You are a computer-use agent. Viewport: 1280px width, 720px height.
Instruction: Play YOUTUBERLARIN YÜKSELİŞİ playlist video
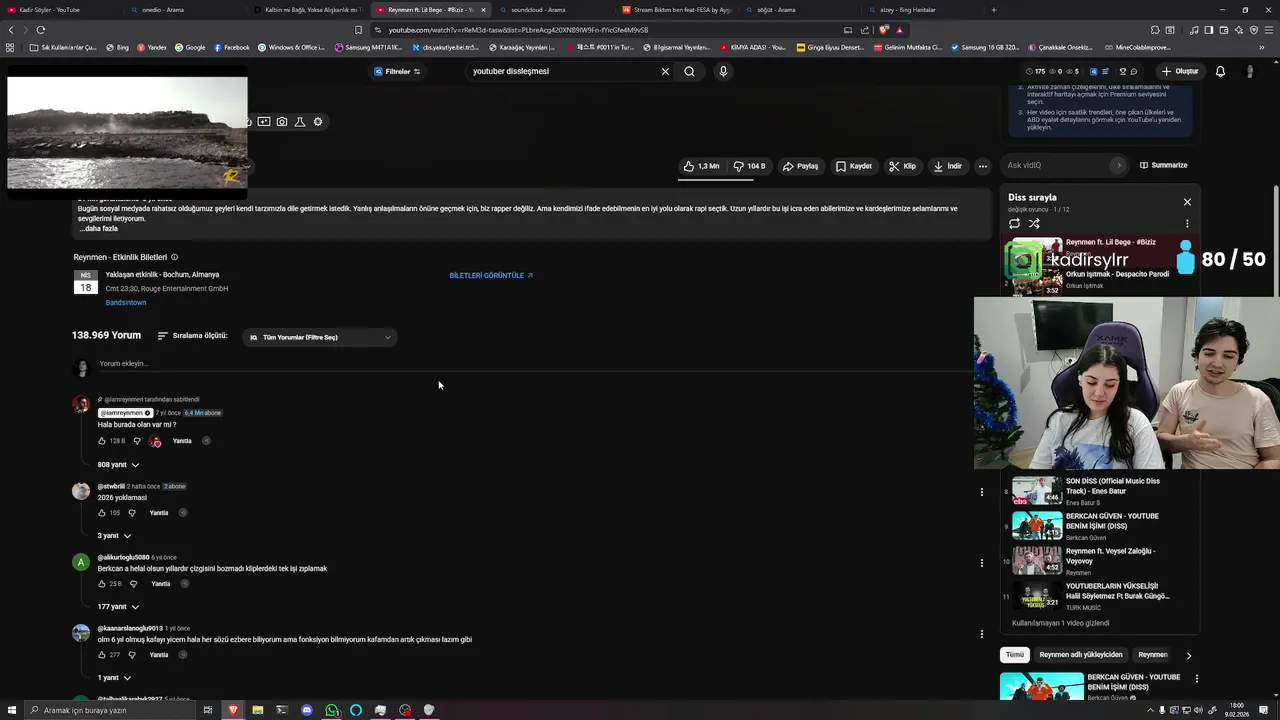[x=1090, y=596]
